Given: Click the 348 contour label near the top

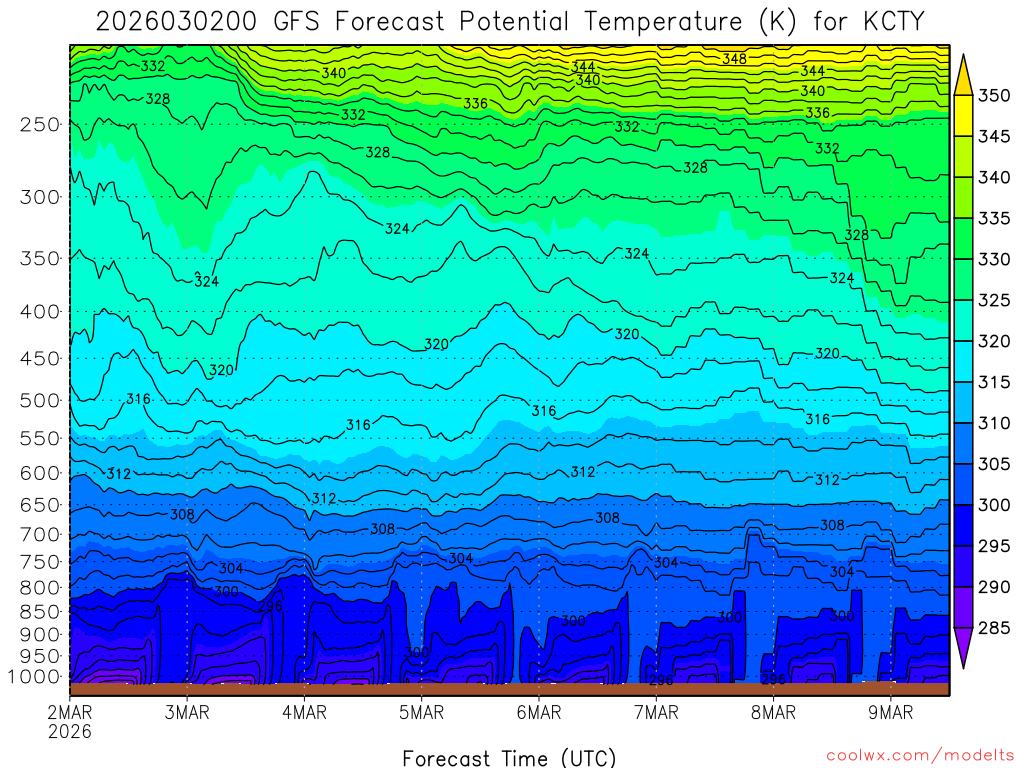Looking at the screenshot, I should click(x=734, y=59).
